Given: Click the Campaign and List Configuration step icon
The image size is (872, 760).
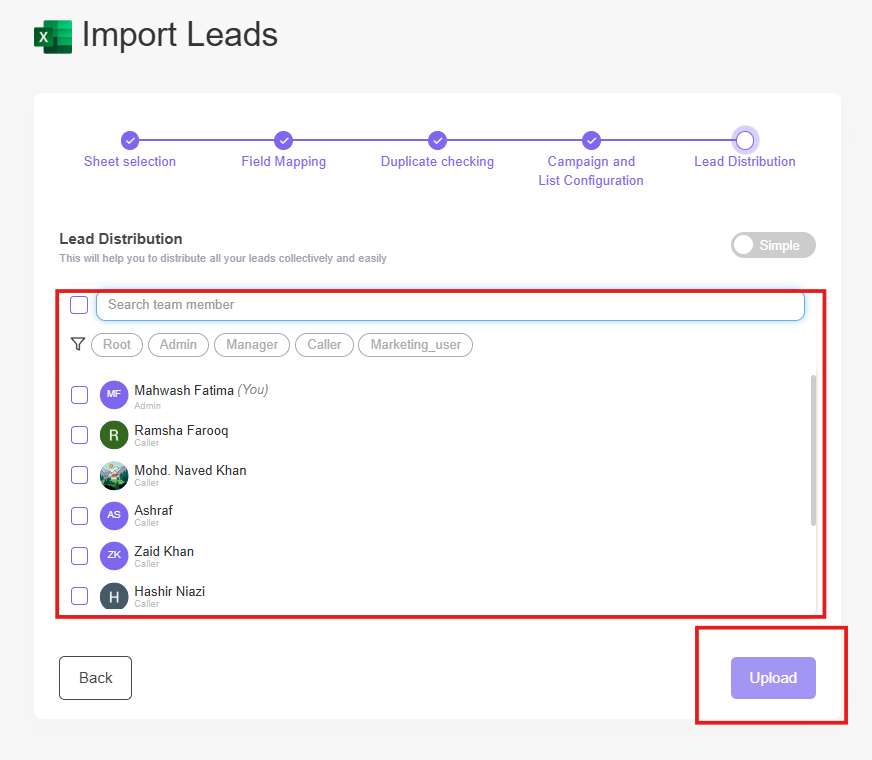Looking at the screenshot, I should (x=591, y=141).
